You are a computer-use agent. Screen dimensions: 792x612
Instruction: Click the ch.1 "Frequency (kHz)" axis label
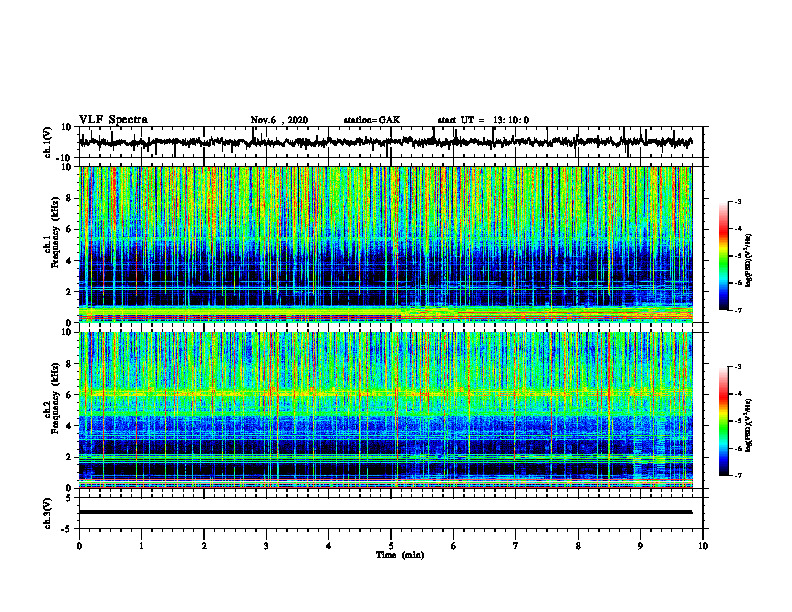pos(55,233)
